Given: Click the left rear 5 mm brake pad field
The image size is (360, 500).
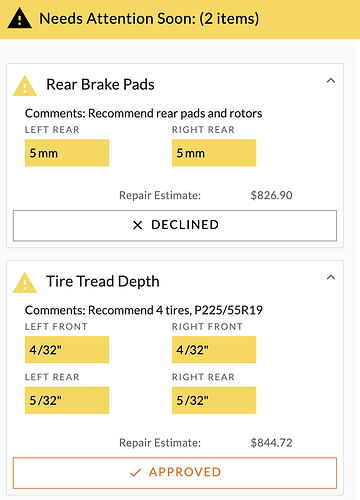Looking at the screenshot, I should pyautogui.click(x=67, y=153).
